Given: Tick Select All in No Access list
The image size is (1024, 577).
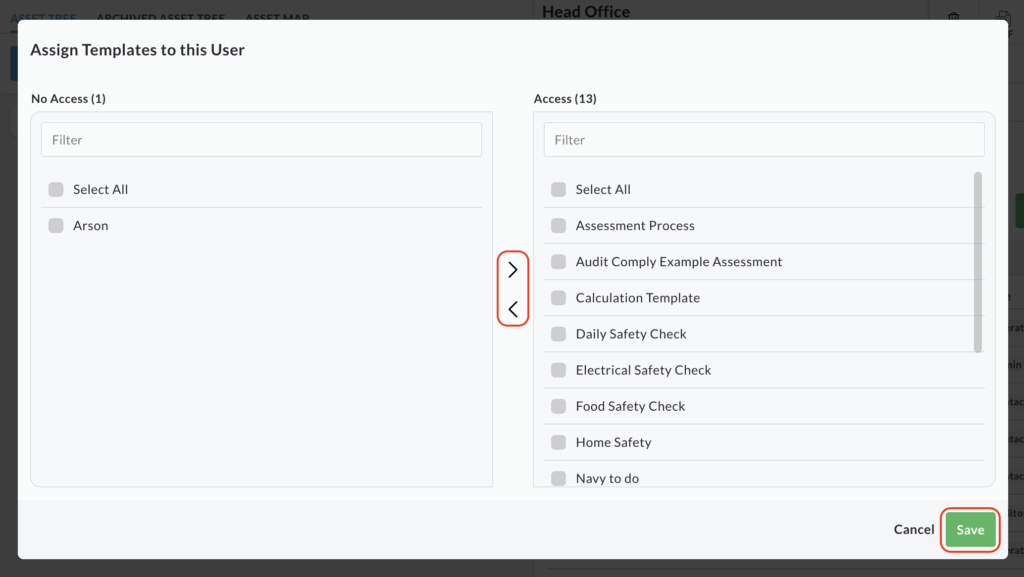Looking at the screenshot, I should pos(56,190).
